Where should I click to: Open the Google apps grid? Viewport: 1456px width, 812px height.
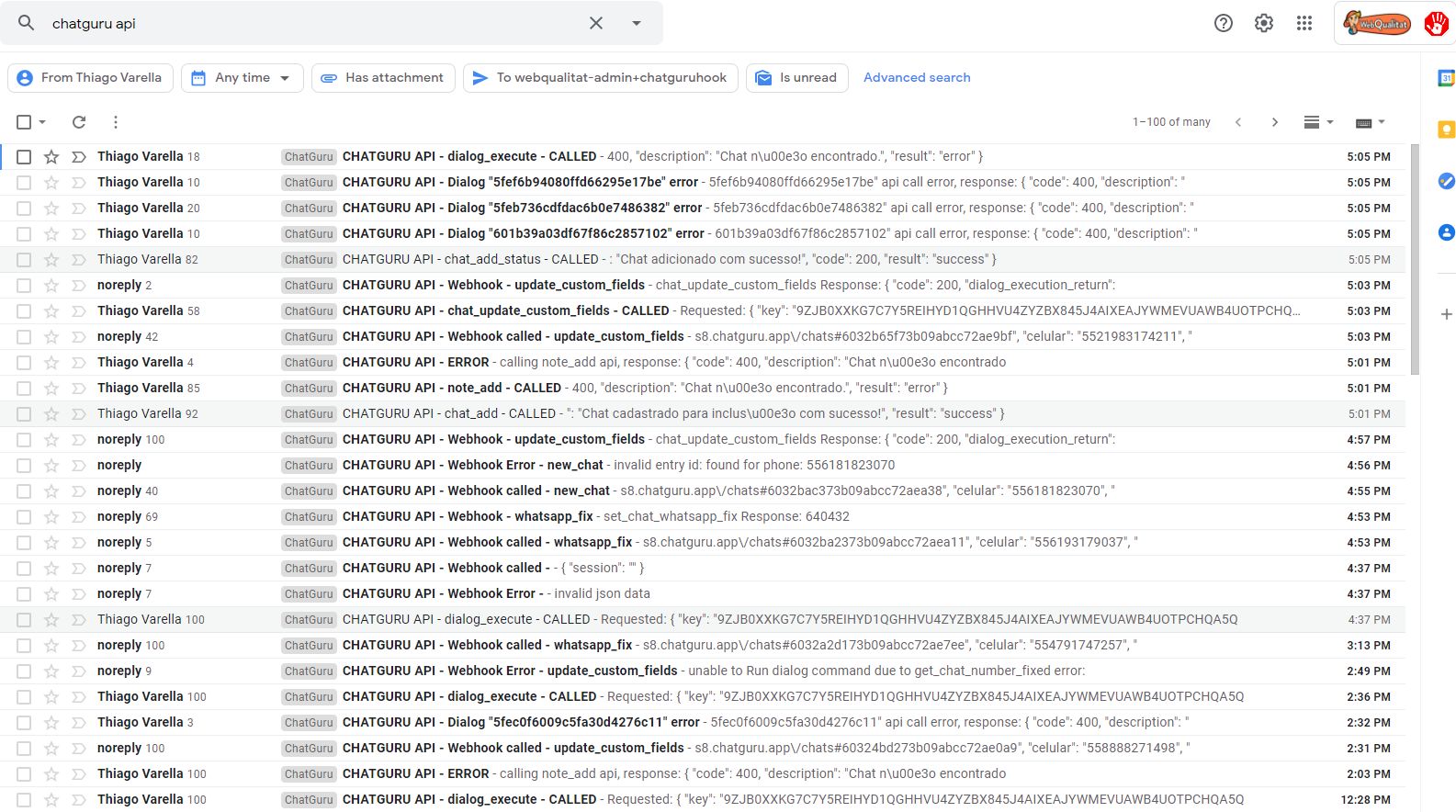tap(1304, 23)
